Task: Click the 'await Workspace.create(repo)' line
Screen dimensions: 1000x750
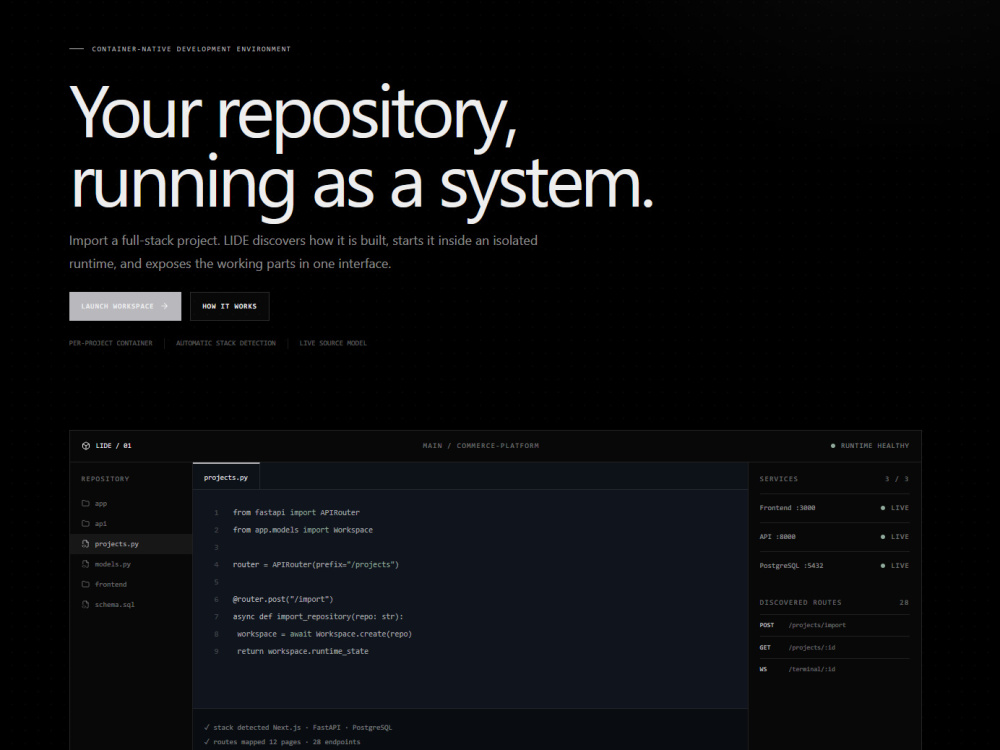Action: [x=324, y=634]
